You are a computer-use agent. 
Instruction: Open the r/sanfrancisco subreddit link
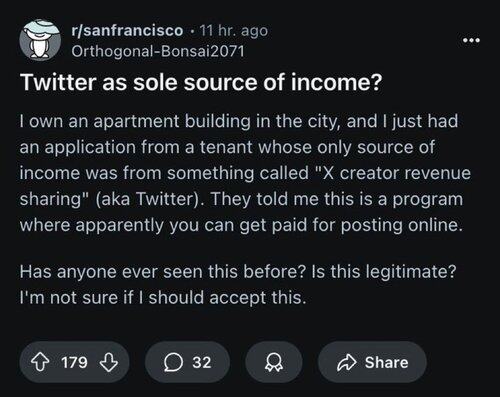127,31
